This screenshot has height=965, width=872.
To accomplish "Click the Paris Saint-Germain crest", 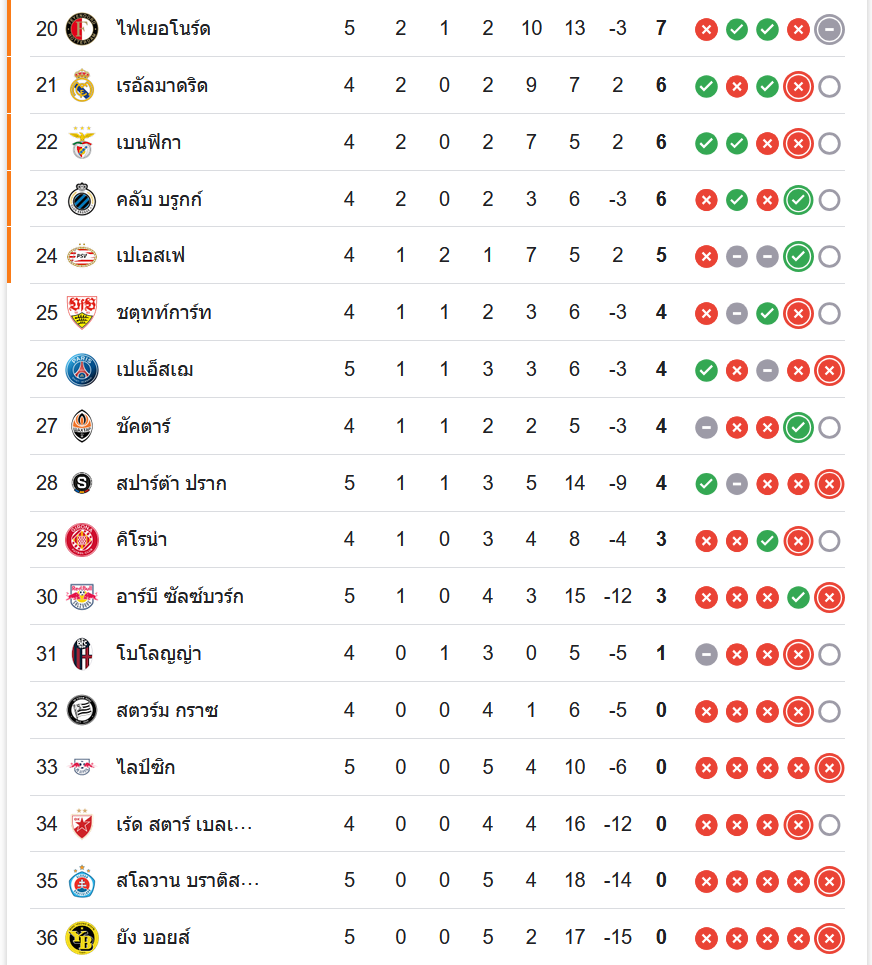I will point(81,370).
